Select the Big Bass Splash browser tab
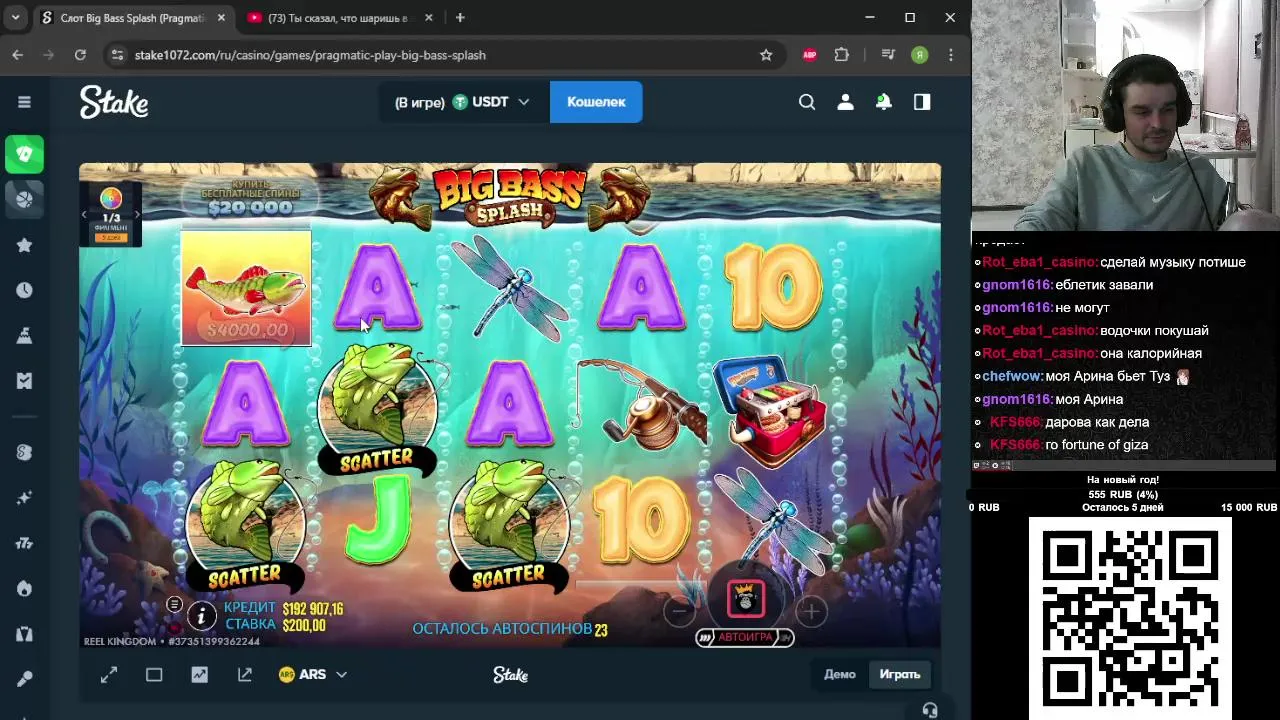 coord(132,18)
